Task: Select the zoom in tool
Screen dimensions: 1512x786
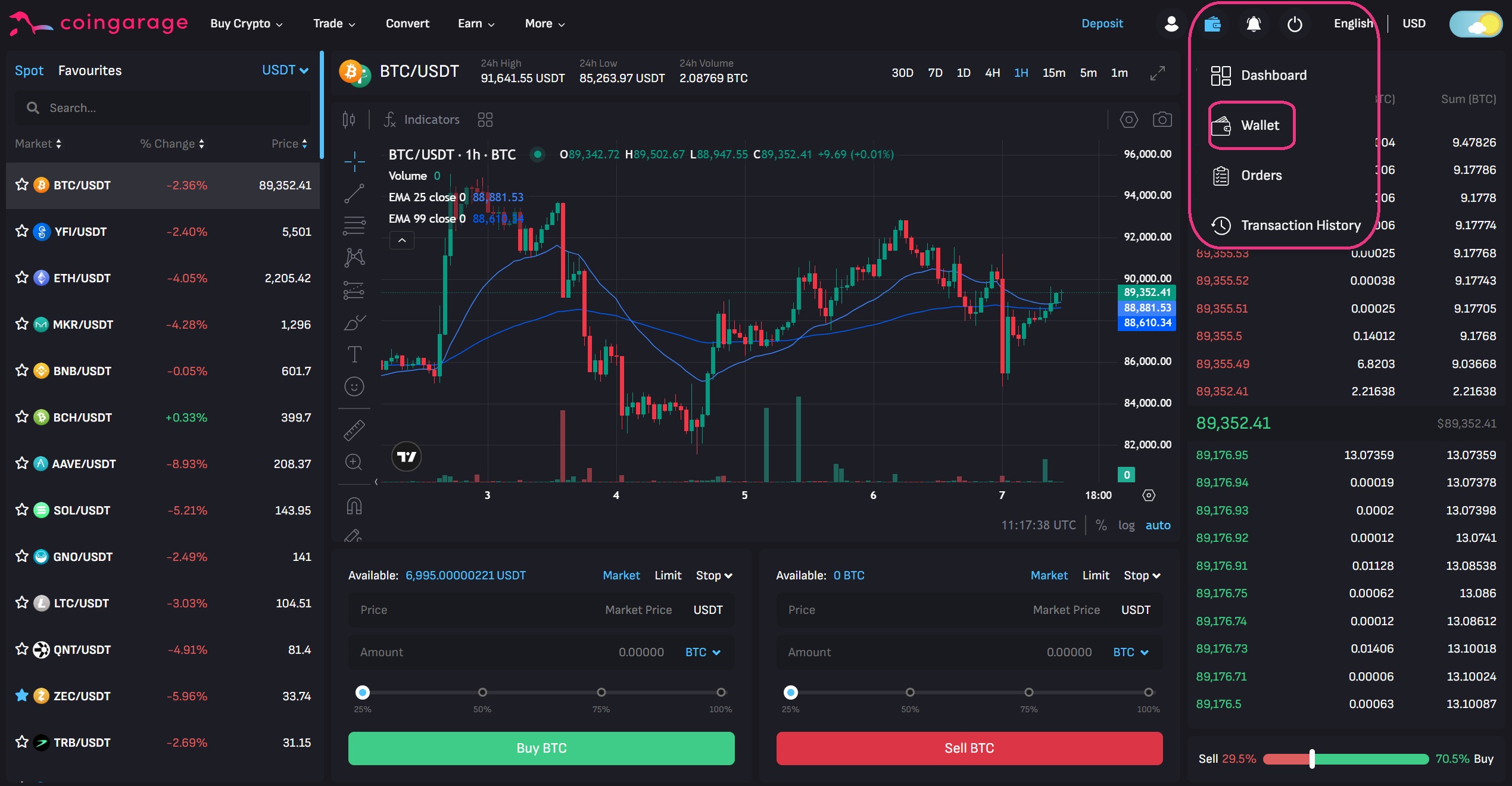Action: pyautogui.click(x=354, y=462)
